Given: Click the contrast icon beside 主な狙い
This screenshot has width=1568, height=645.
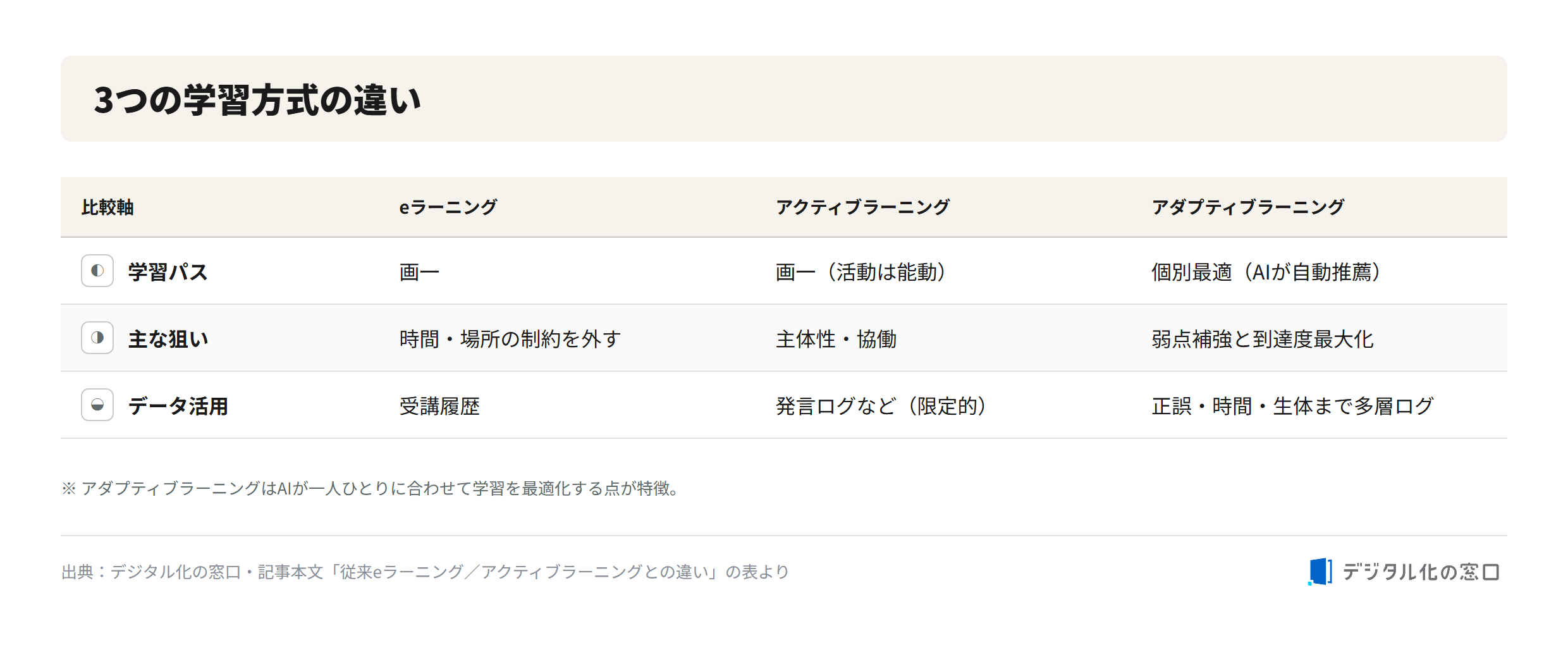Looking at the screenshot, I should [97, 338].
